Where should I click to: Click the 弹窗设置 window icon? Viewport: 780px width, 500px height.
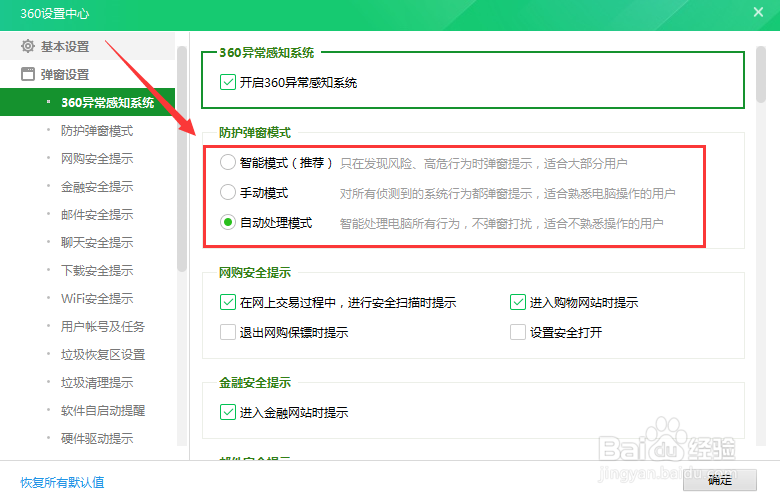tap(28, 74)
